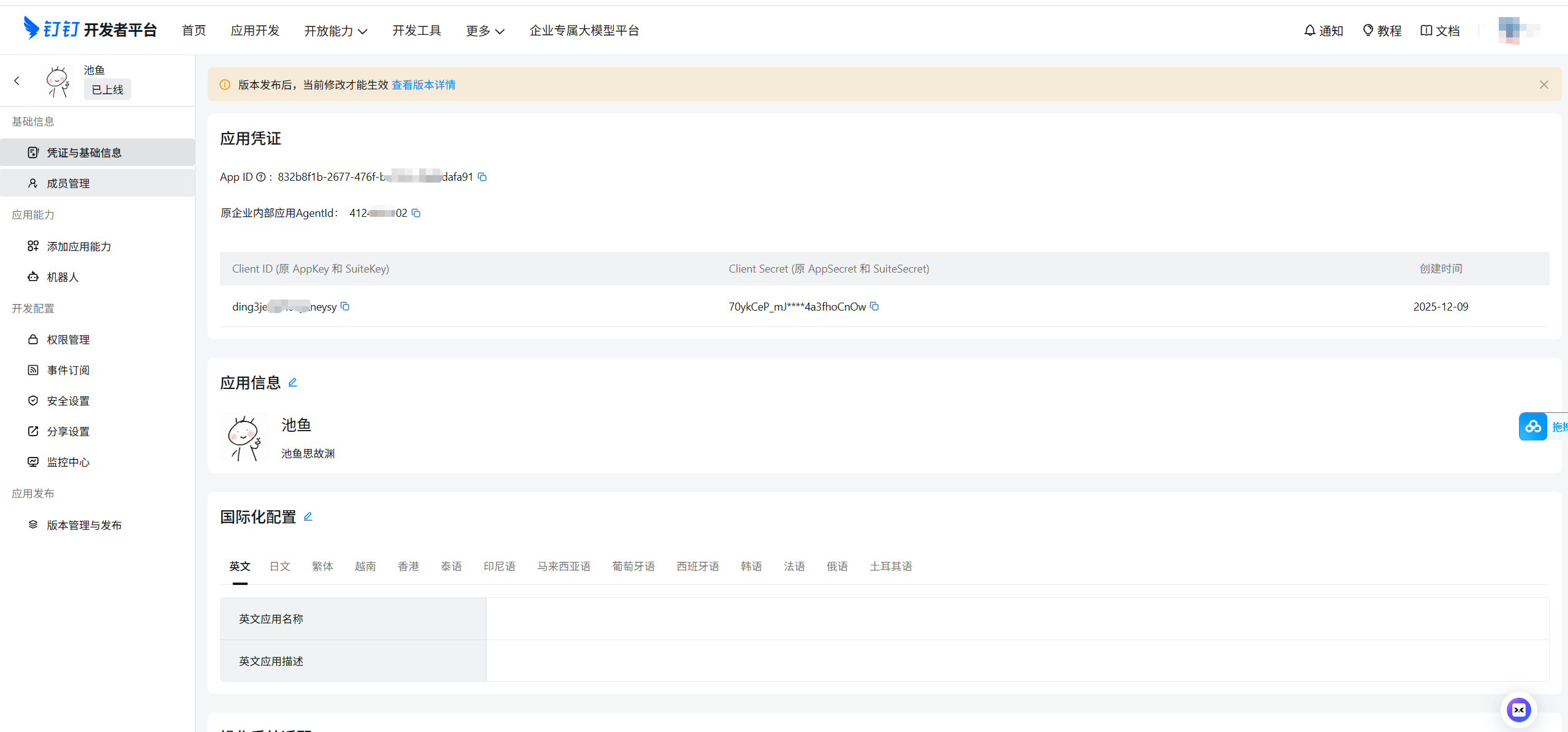Viewport: 1568px width, 732px height.
Task: Switch to the 日文 language tab
Action: [280, 567]
